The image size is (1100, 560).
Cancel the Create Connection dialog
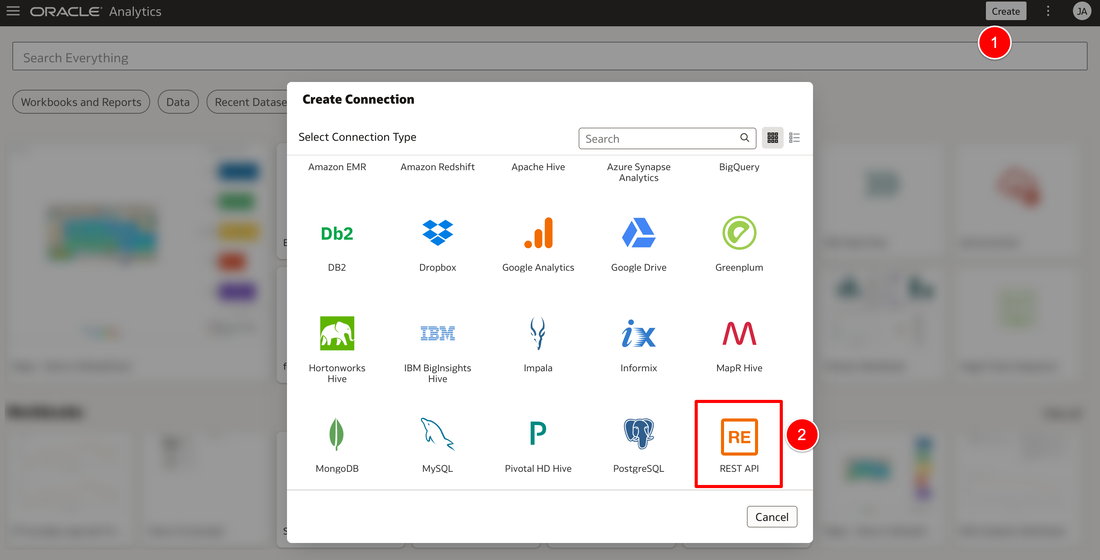pyautogui.click(x=772, y=516)
